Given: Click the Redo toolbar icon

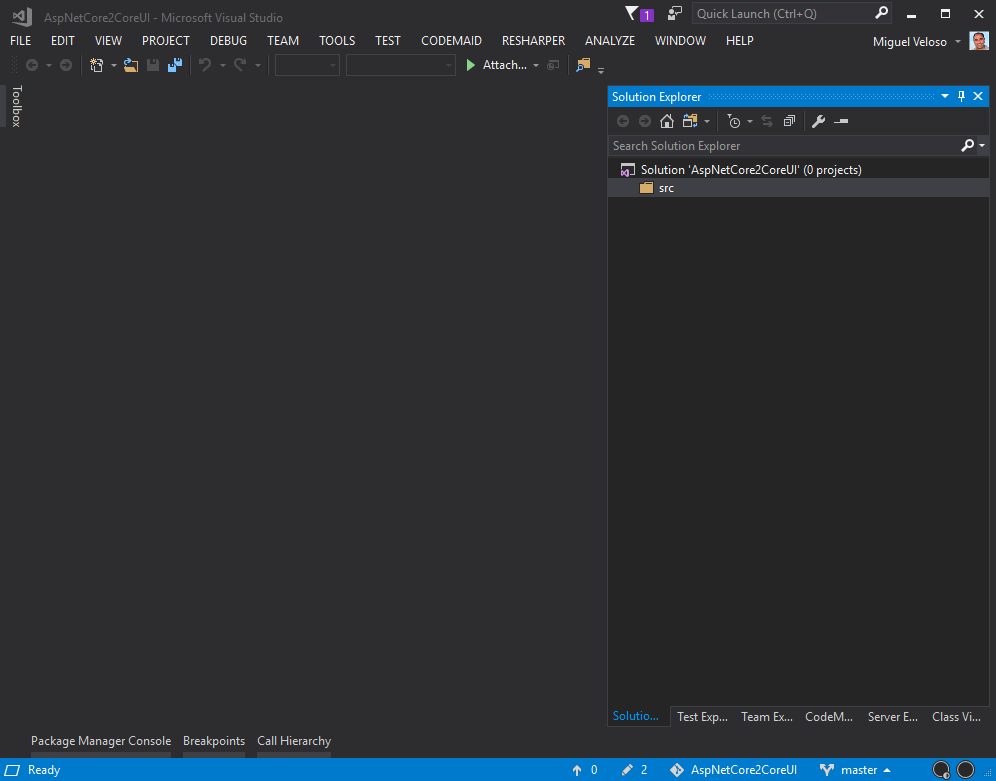Looking at the screenshot, I should click(240, 65).
